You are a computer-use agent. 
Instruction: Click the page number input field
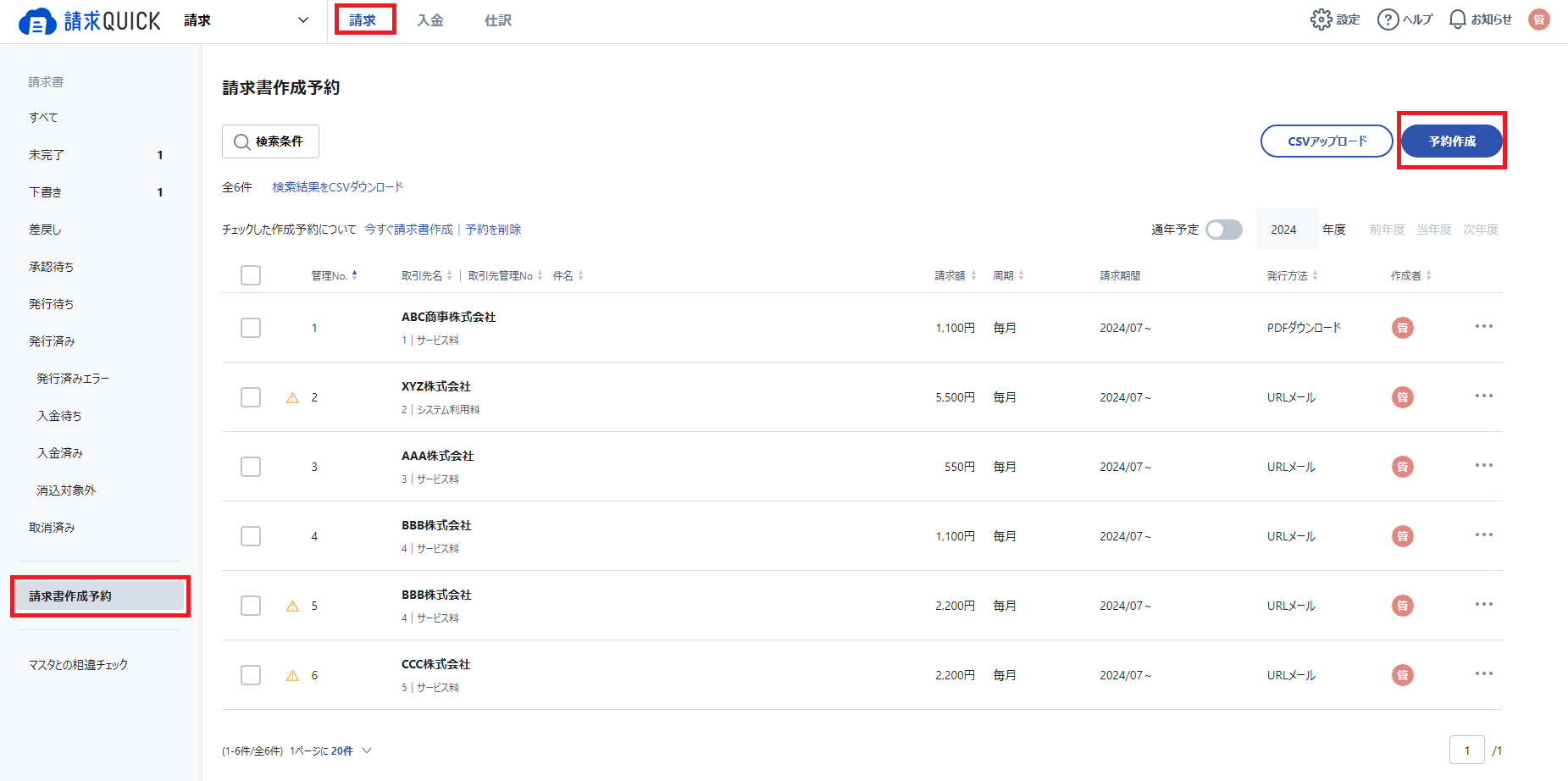[1467, 751]
